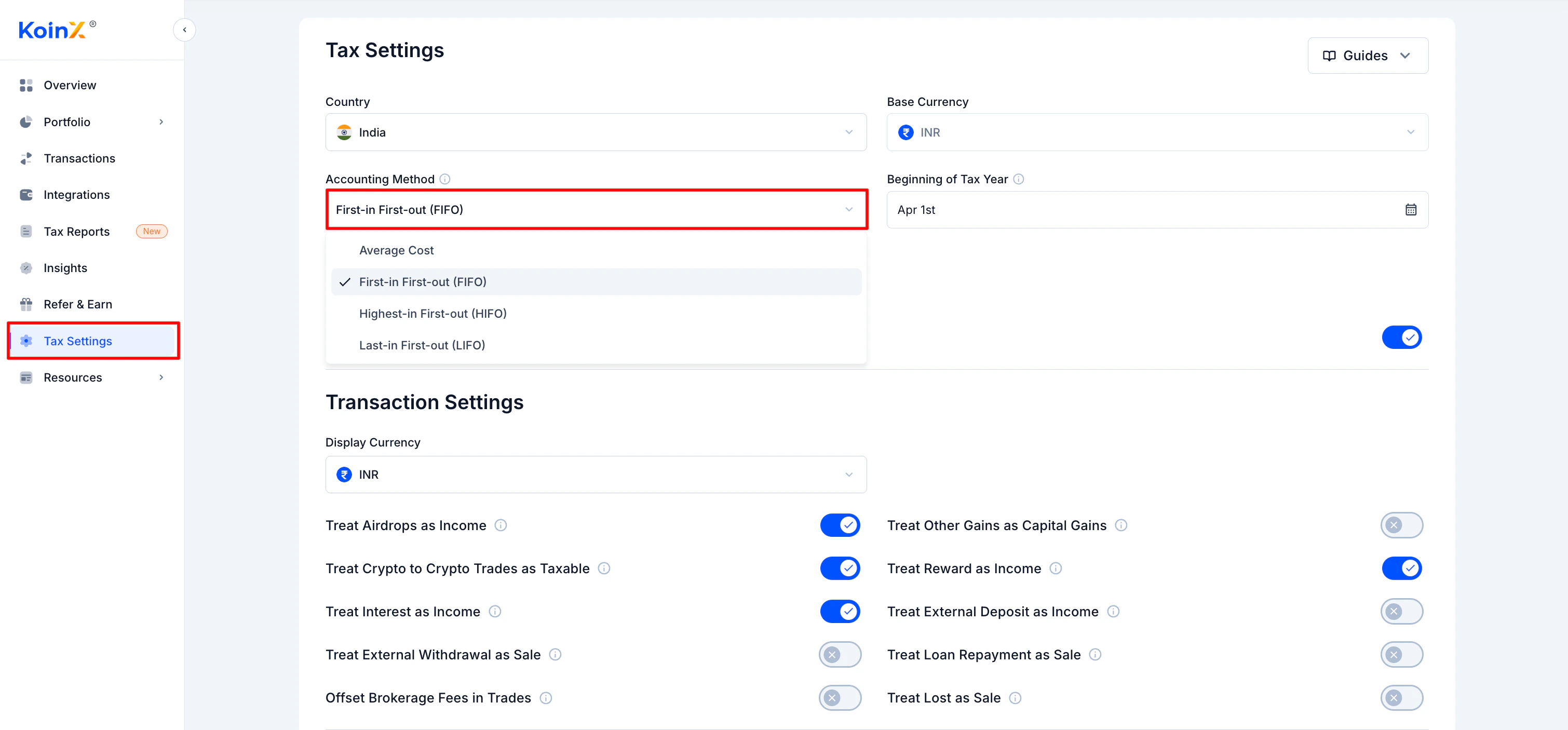
Task: Enable Treat Other Gains as Capital Gains
Action: 1401,525
